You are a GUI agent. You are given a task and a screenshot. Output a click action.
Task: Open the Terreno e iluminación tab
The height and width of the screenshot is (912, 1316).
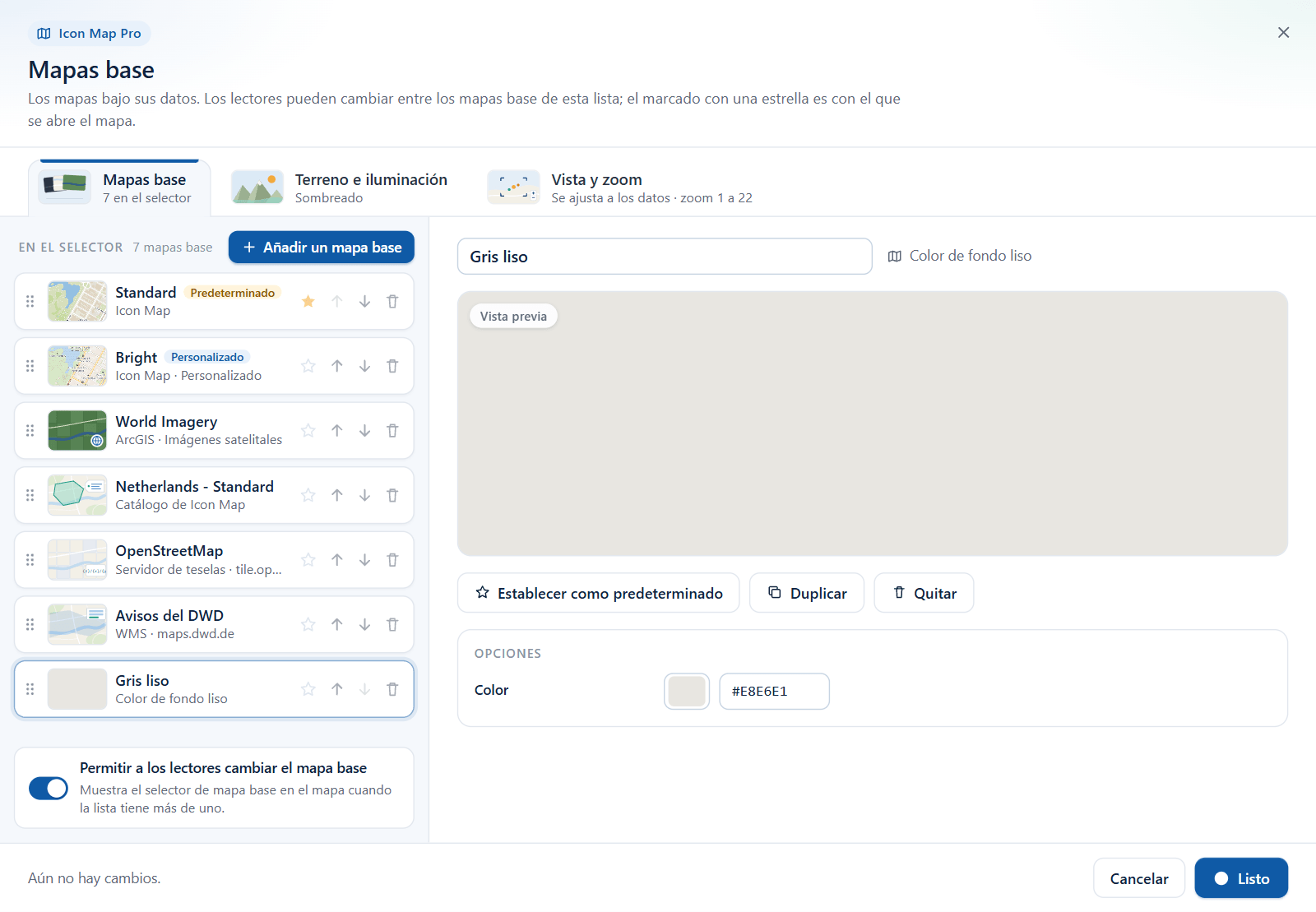(340, 188)
